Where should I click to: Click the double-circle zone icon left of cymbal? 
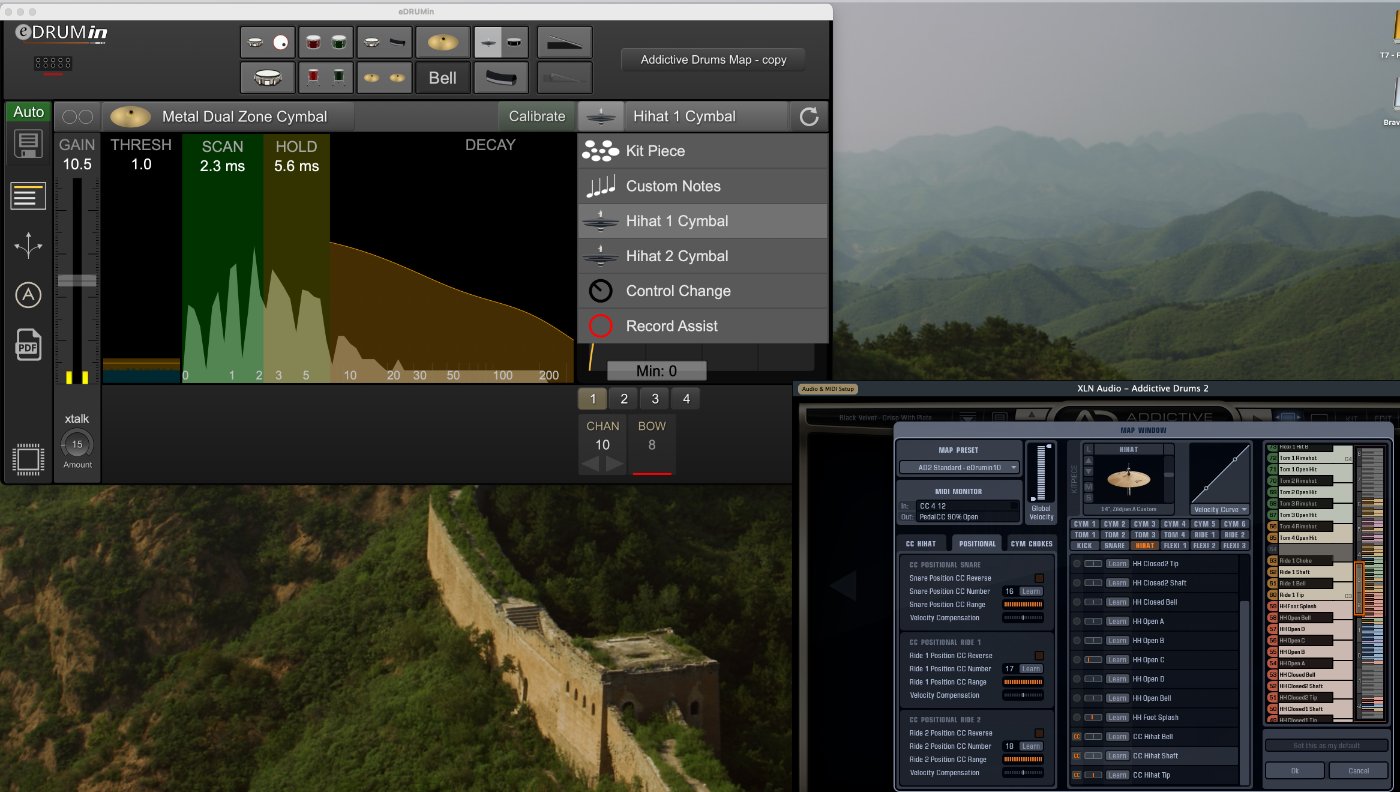tap(78, 117)
